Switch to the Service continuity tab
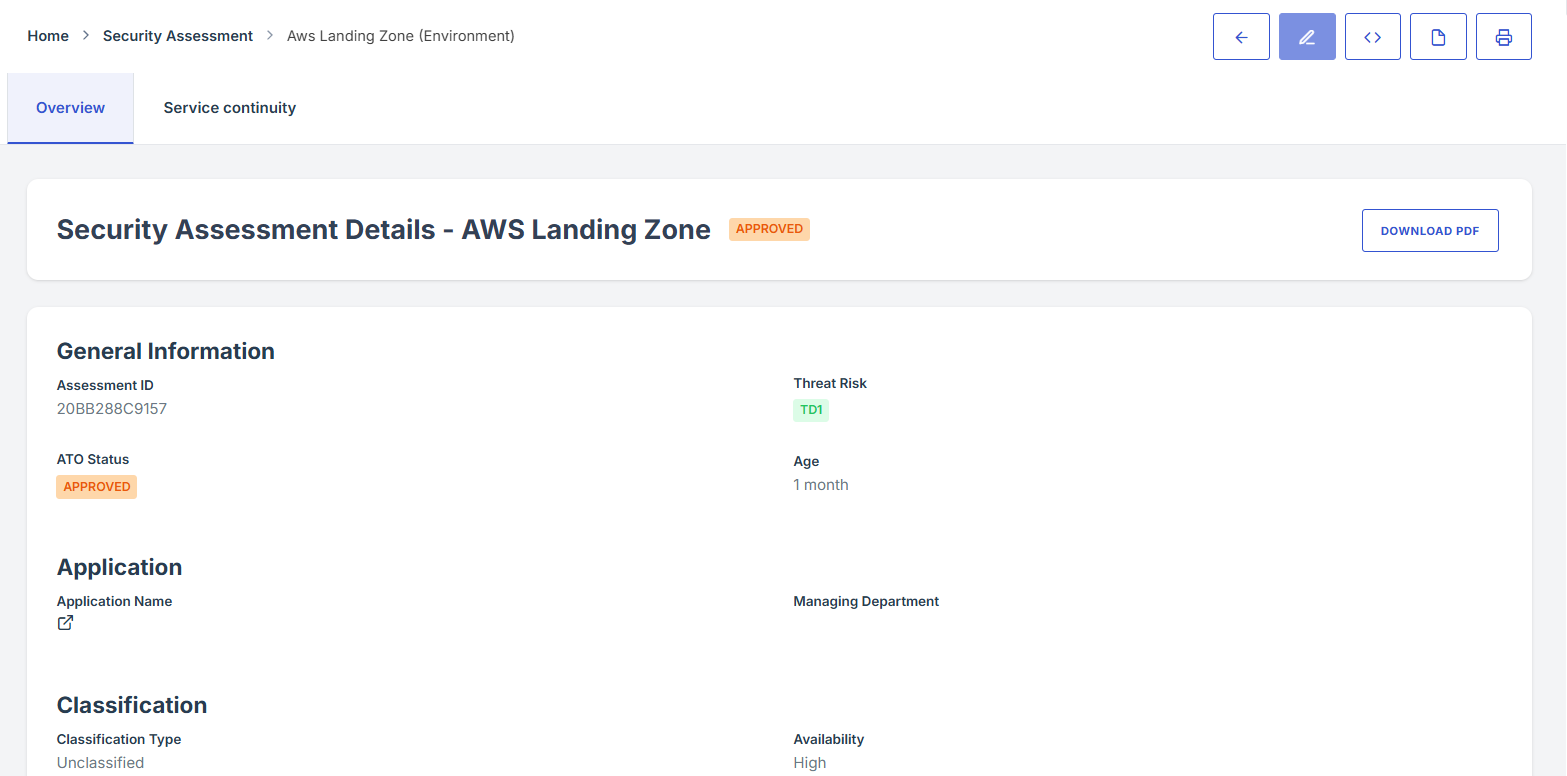The width and height of the screenshot is (1567, 776). (230, 108)
